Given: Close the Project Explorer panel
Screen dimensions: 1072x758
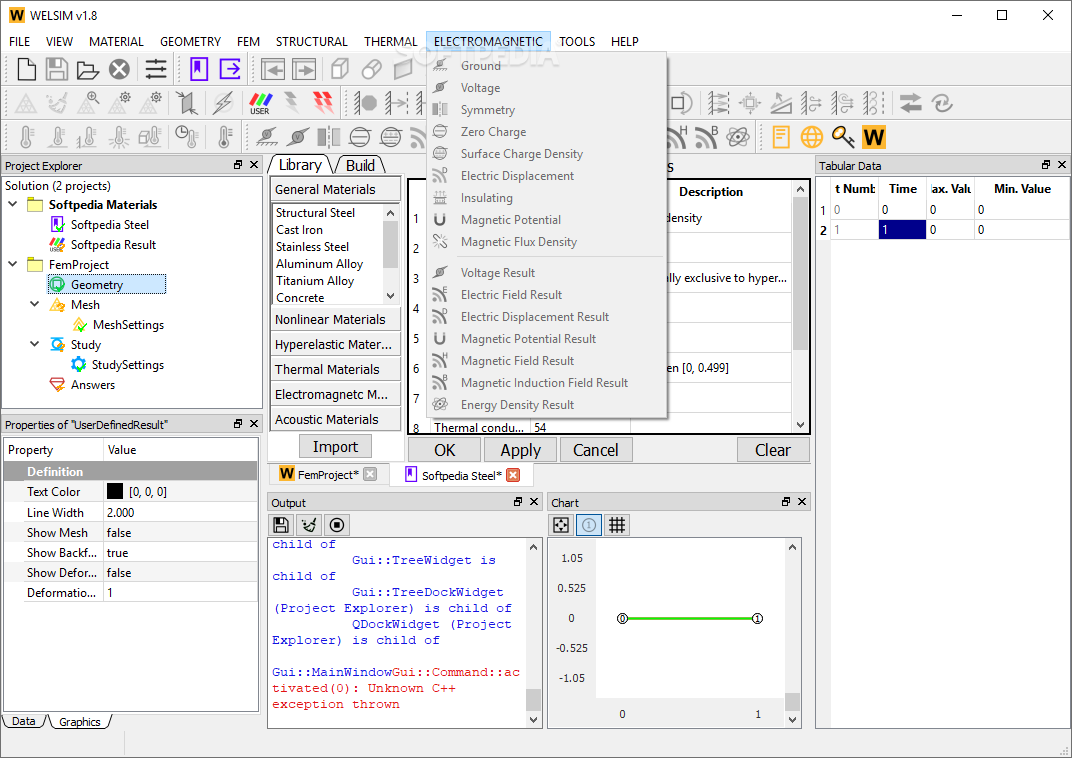Looking at the screenshot, I should coord(254,165).
